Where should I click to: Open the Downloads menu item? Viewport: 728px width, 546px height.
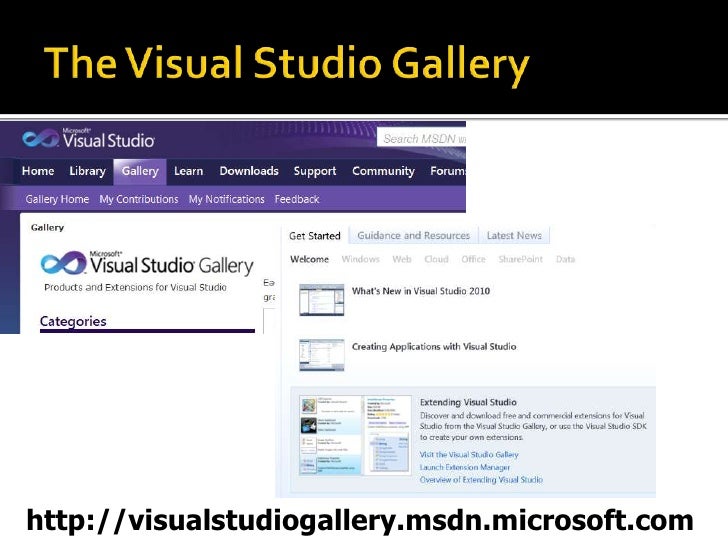[x=249, y=171]
